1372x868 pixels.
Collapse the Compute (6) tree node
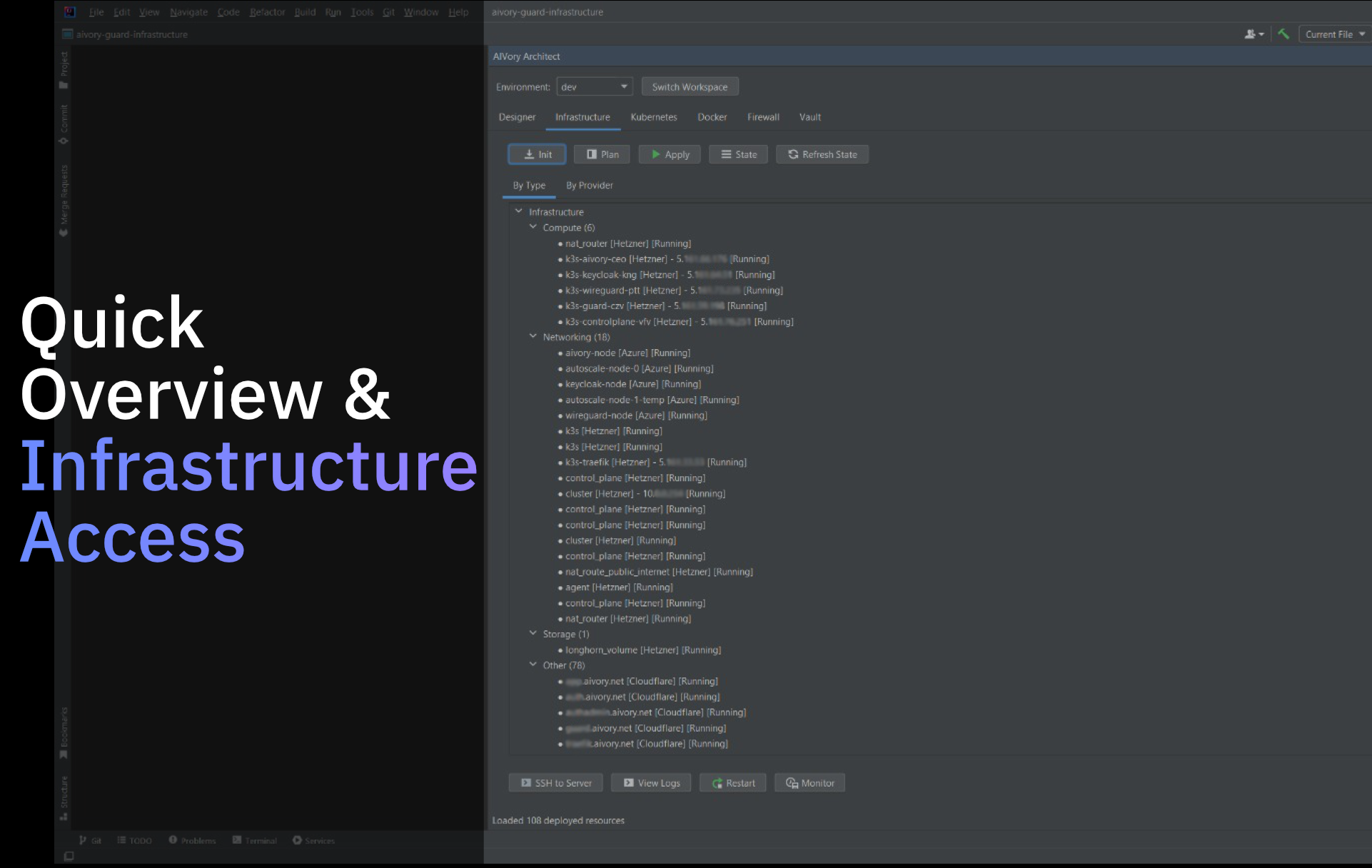pos(533,226)
